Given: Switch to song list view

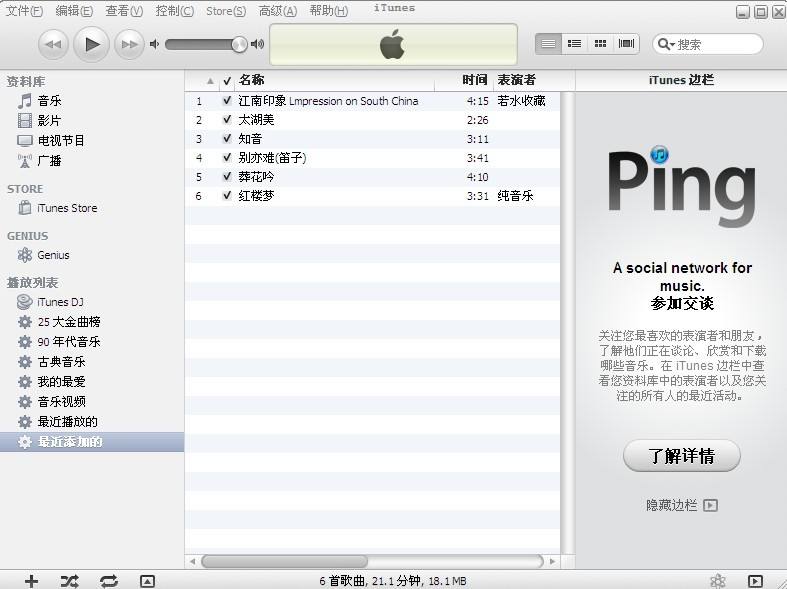Looking at the screenshot, I should click(x=548, y=44).
